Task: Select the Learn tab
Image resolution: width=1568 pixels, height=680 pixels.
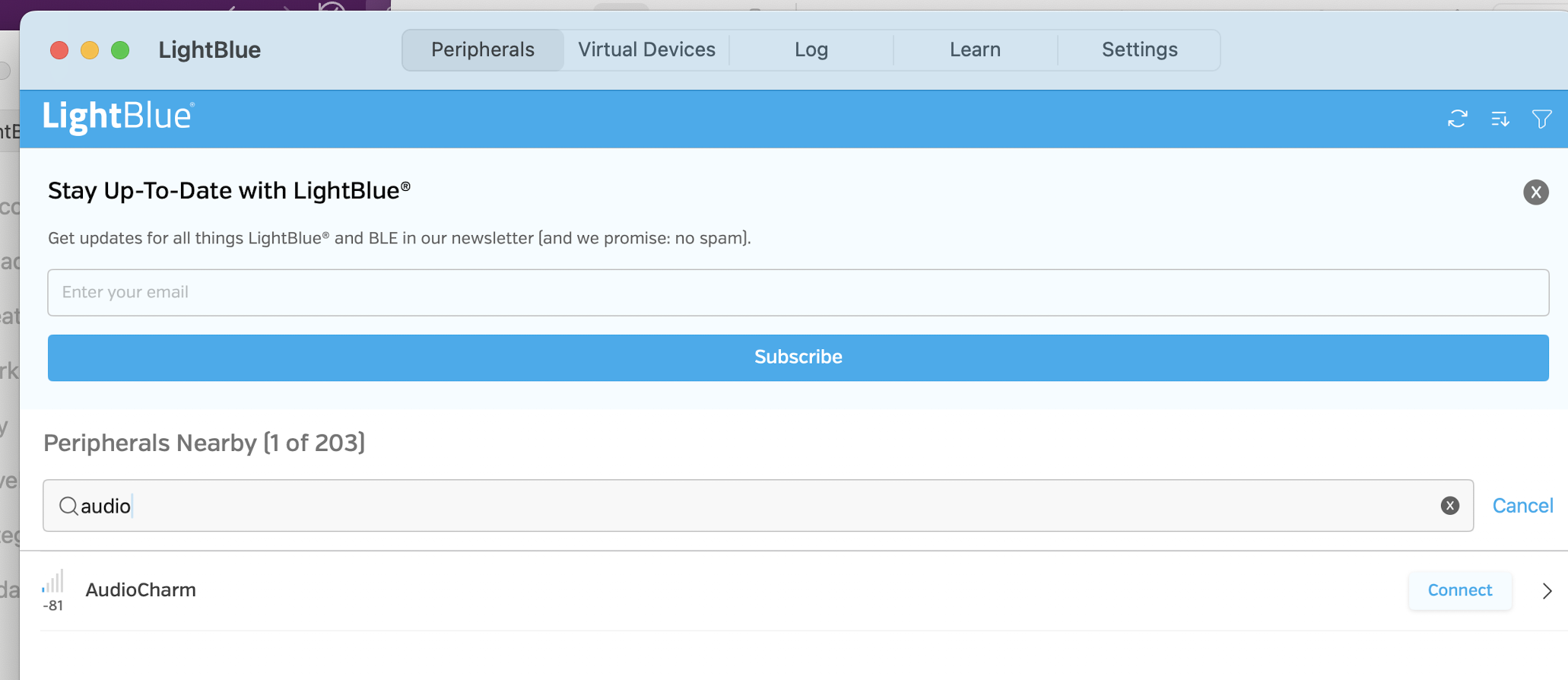Action: tap(975, 50)
